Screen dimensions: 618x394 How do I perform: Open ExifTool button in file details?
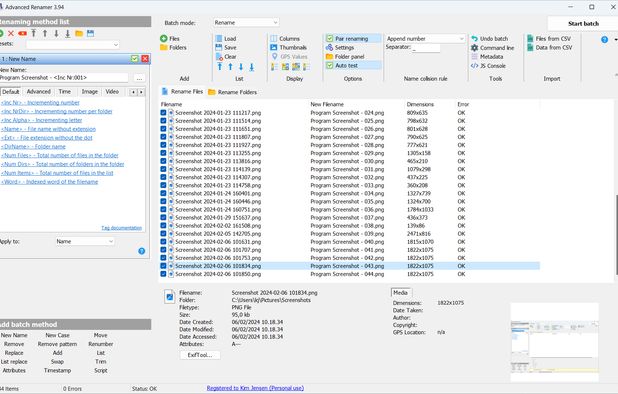tap(200, 355)
